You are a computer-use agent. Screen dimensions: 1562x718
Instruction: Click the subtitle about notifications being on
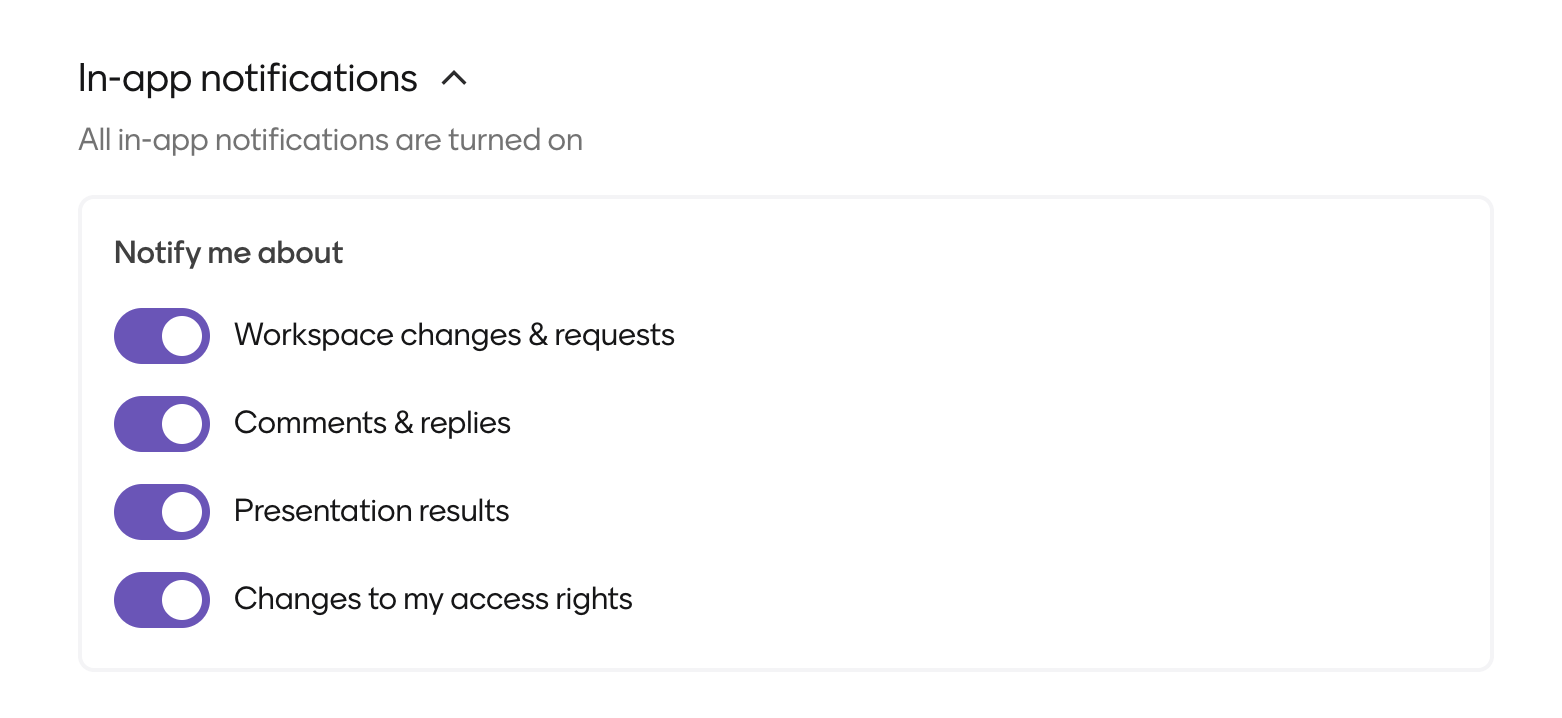click(330, 140)
